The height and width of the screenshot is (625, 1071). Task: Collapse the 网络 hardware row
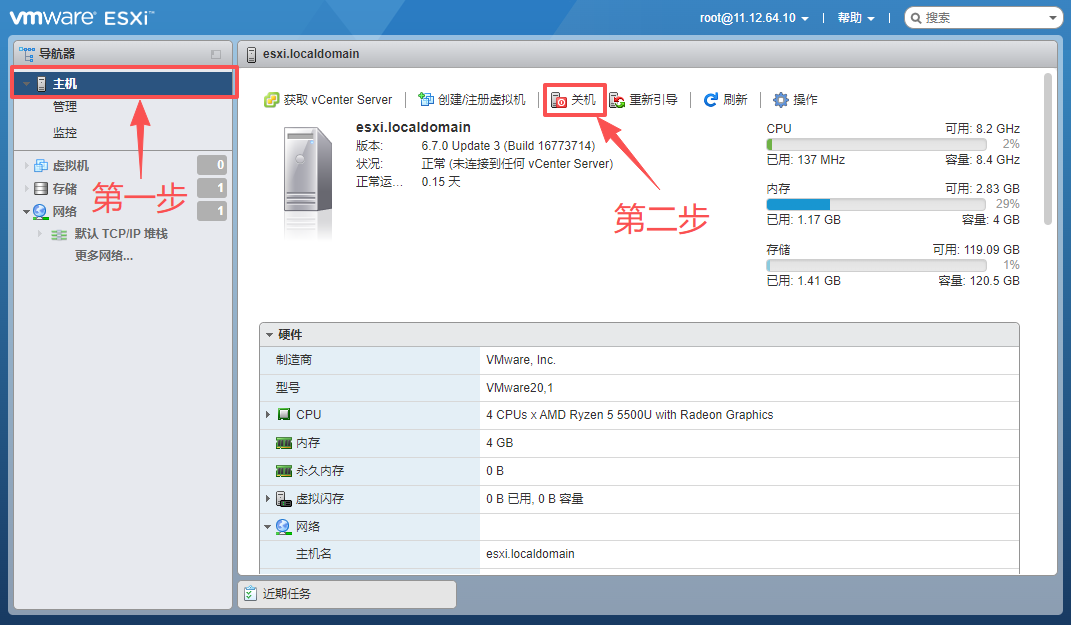pyautogui.click(x=267, y=527)
